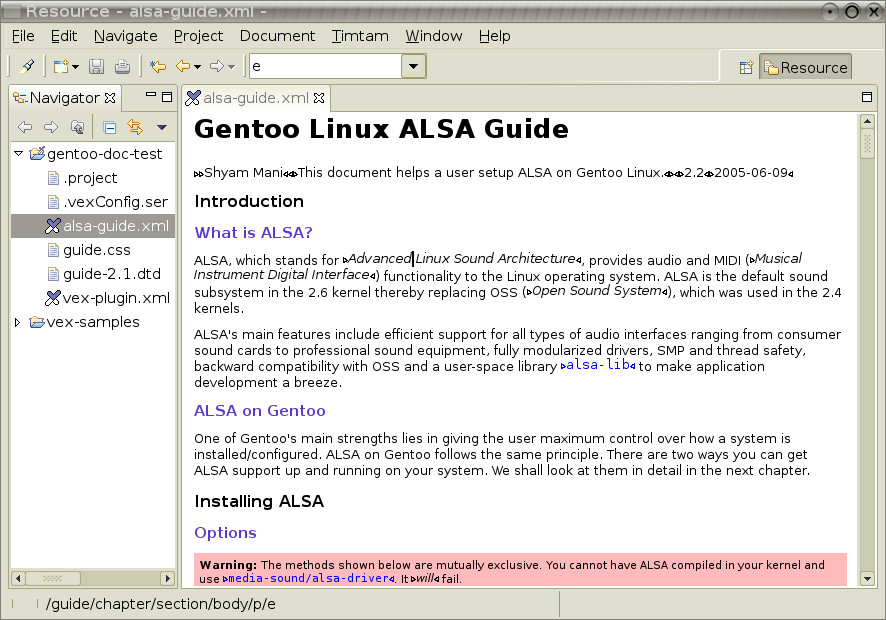Open the Forward history dropdown arrow
Viewport: 886px width, 620px height.
point(231,67)
